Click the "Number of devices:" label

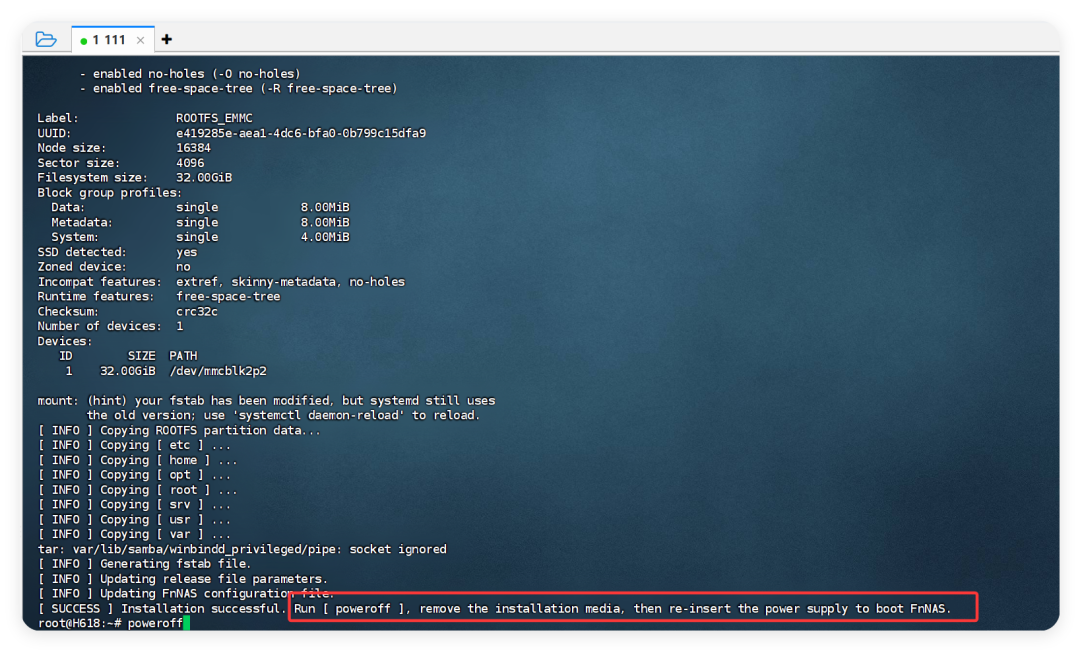[x=99, y=326]
